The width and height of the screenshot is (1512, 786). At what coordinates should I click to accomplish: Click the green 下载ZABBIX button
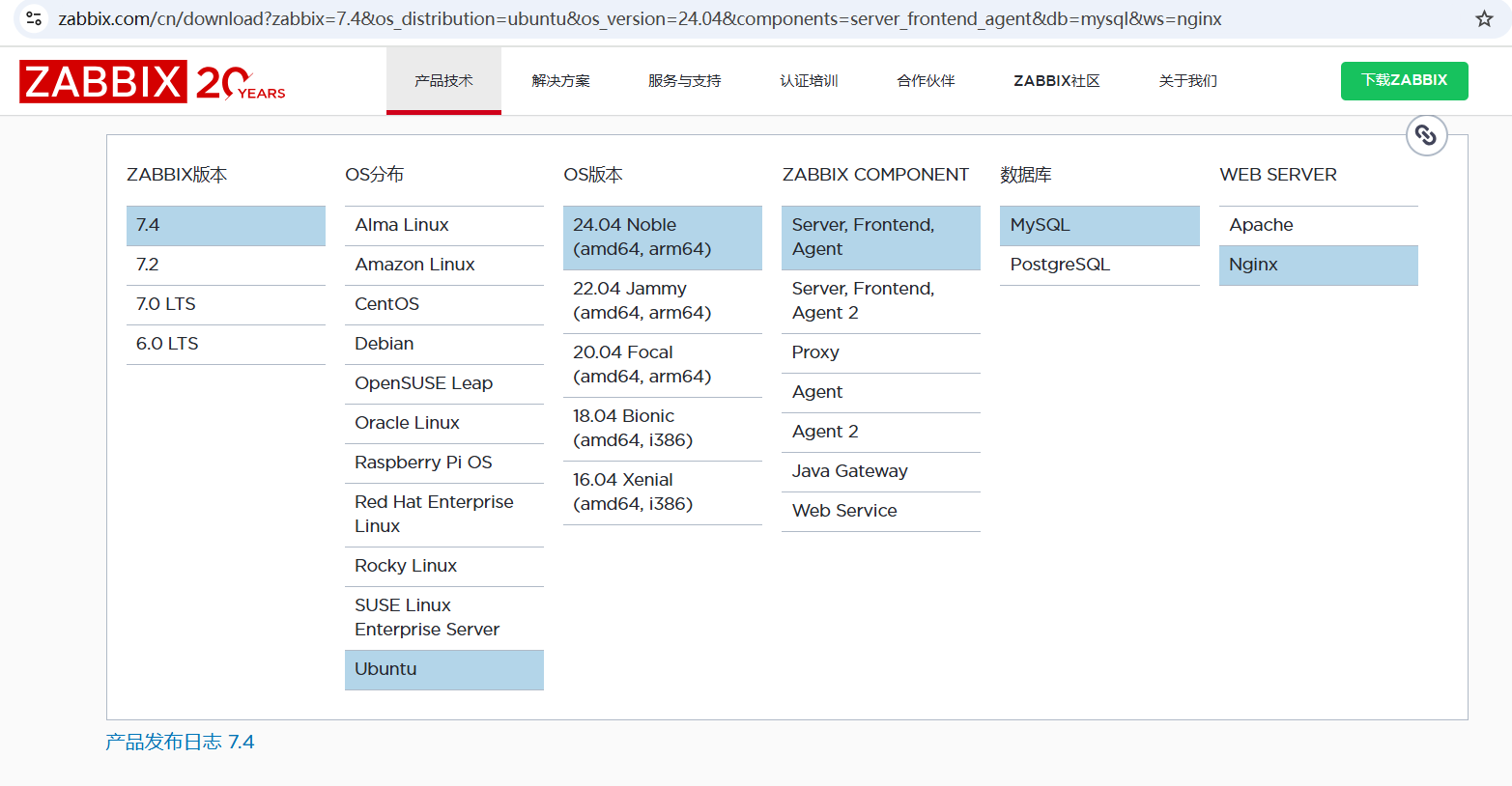point(1404,81)
